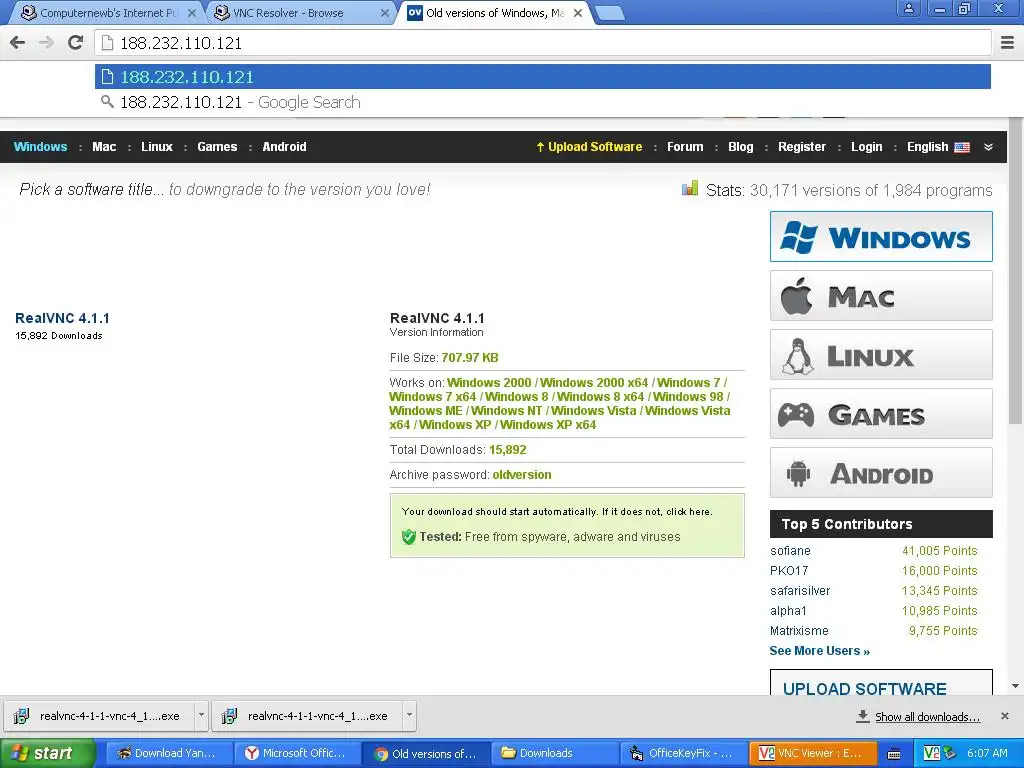
Task: Click the stats bar chart icon
Action: (x=690, y=189)
